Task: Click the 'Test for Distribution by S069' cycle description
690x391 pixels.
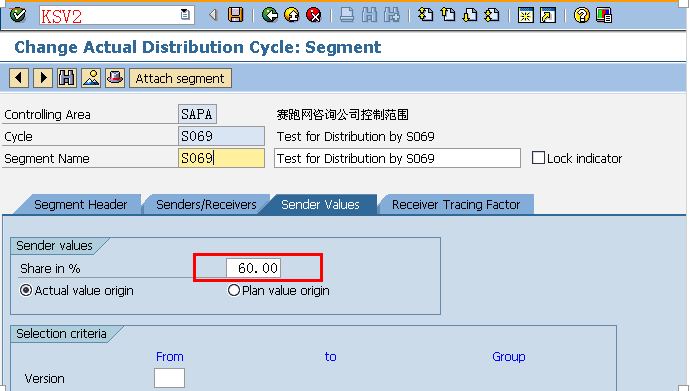Action: point(356,136)
